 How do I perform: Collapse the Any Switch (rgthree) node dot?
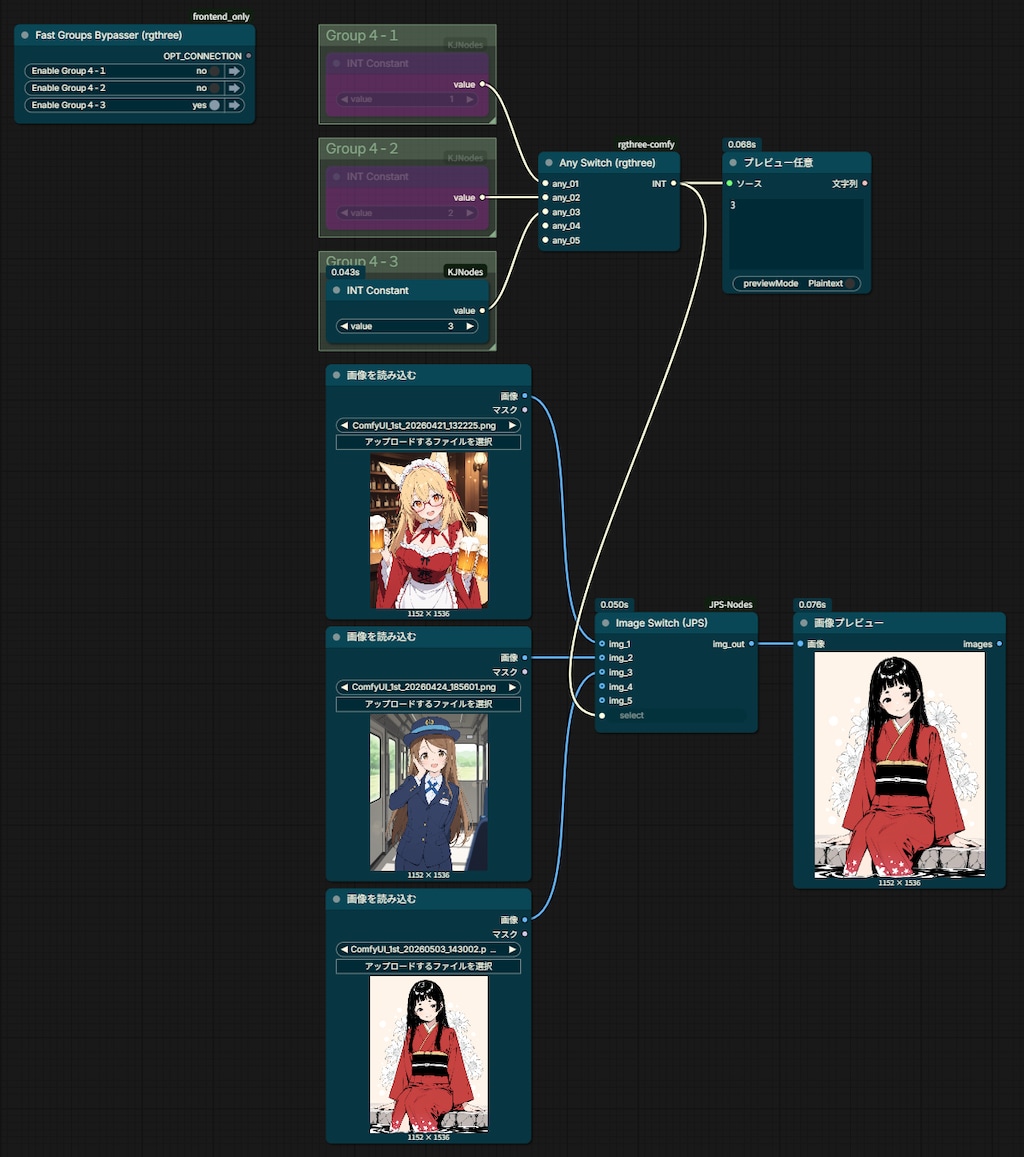[x=549, y=162]
